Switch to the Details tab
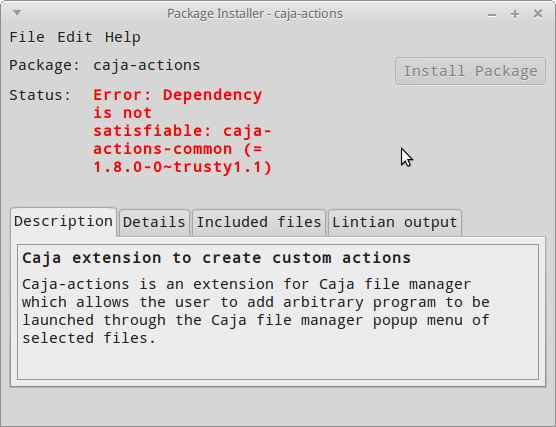The image size is (556, 427). 154,222
